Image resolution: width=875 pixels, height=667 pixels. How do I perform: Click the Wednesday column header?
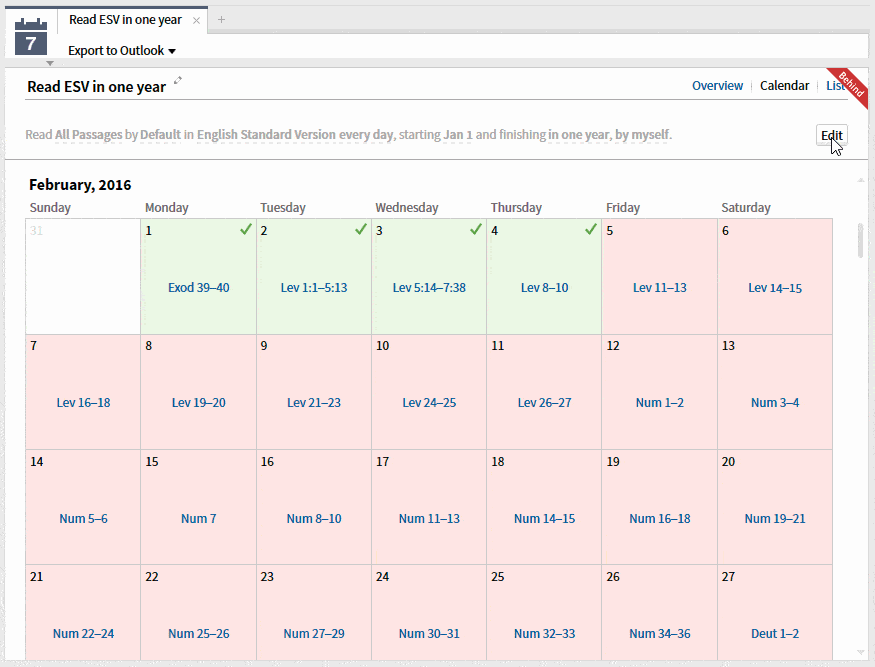[x=407, y=208]
